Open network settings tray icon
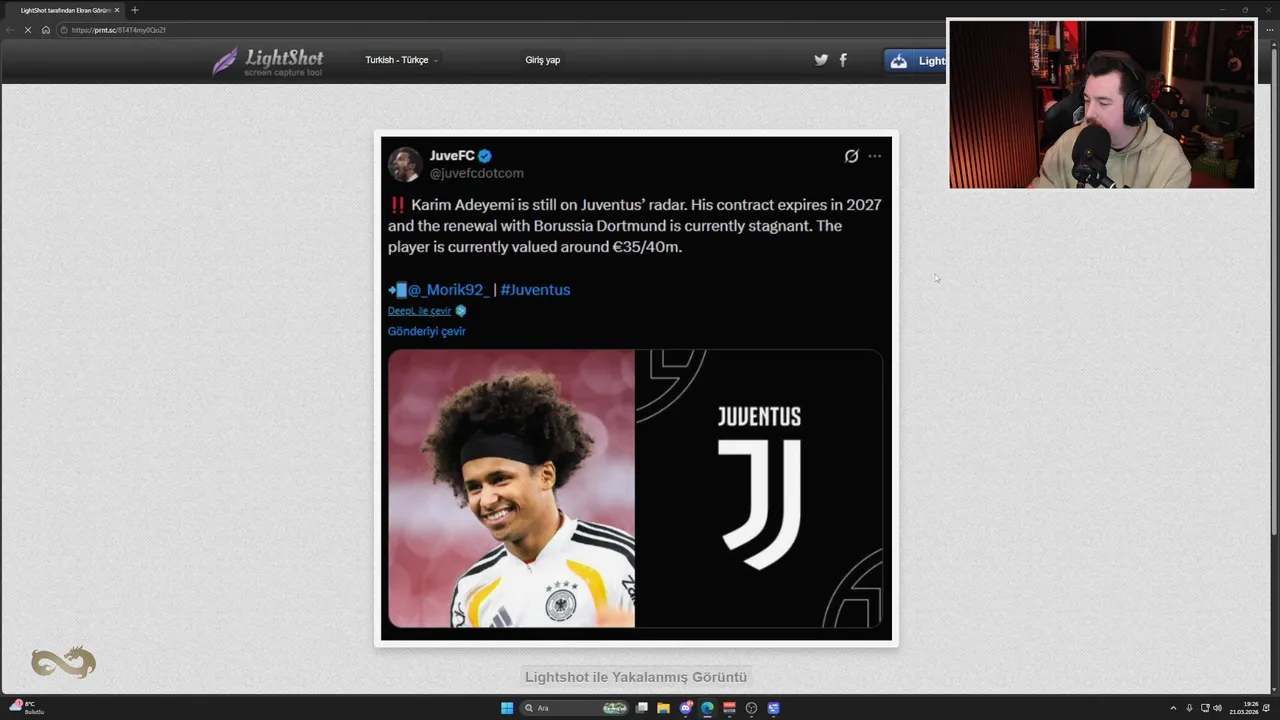Image resolution: width=1280 pixels, height=720 pixels. click(1205, 708)
